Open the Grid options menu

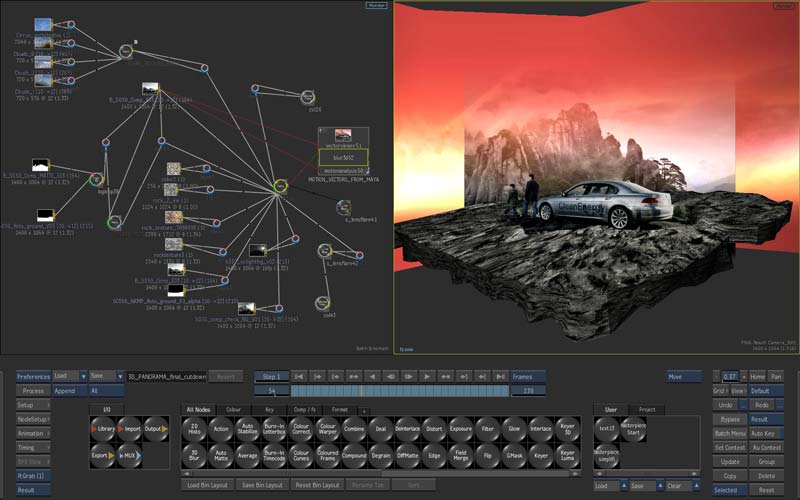[x=720, y=391]
